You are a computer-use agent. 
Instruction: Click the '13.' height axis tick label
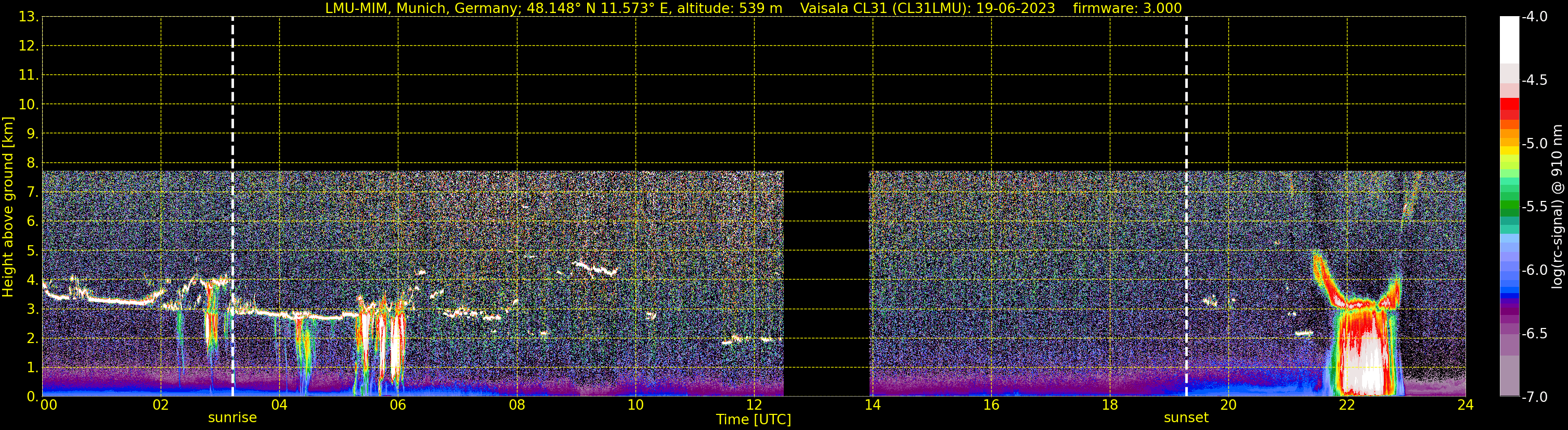(29, 17)
